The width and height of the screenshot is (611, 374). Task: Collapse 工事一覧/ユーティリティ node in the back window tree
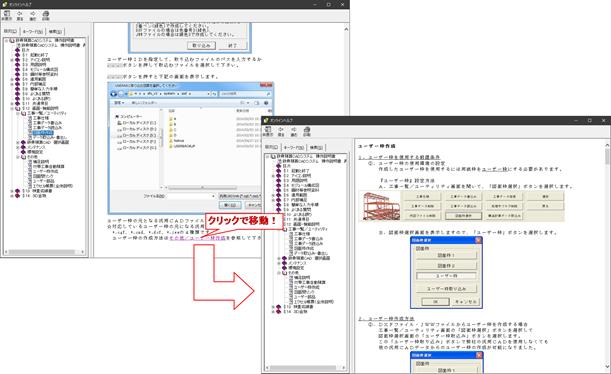[x=18, y=113]
